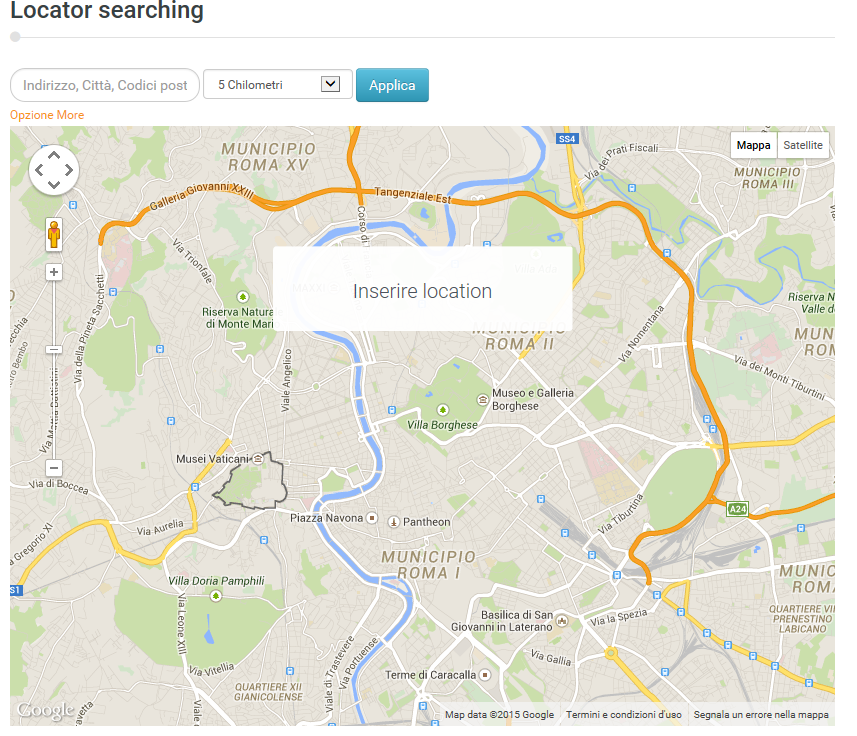Click the pan right arrow on map control
The width and height of the screenshot is (857, 736).
point(68,170)
